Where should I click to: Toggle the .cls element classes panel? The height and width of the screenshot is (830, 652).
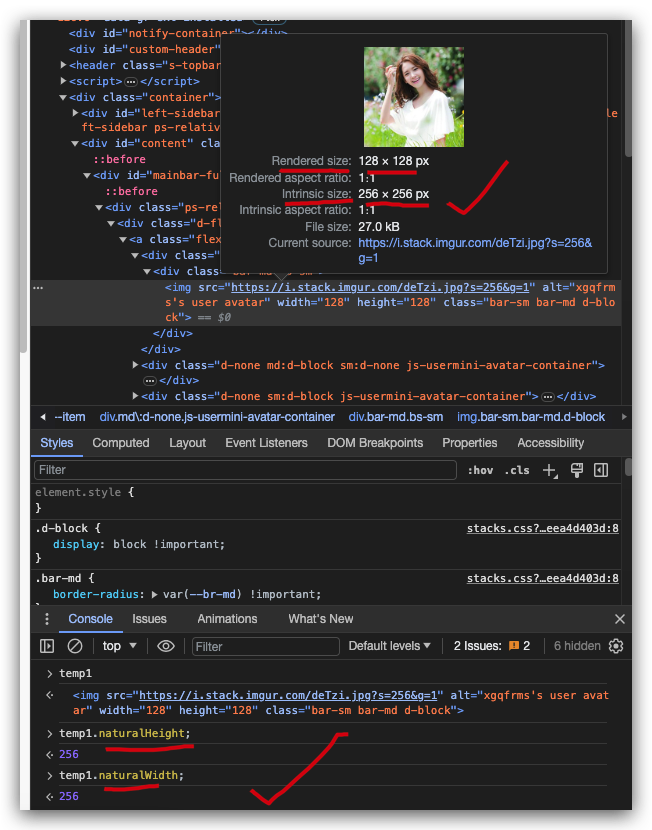click(x=517, y=470)
